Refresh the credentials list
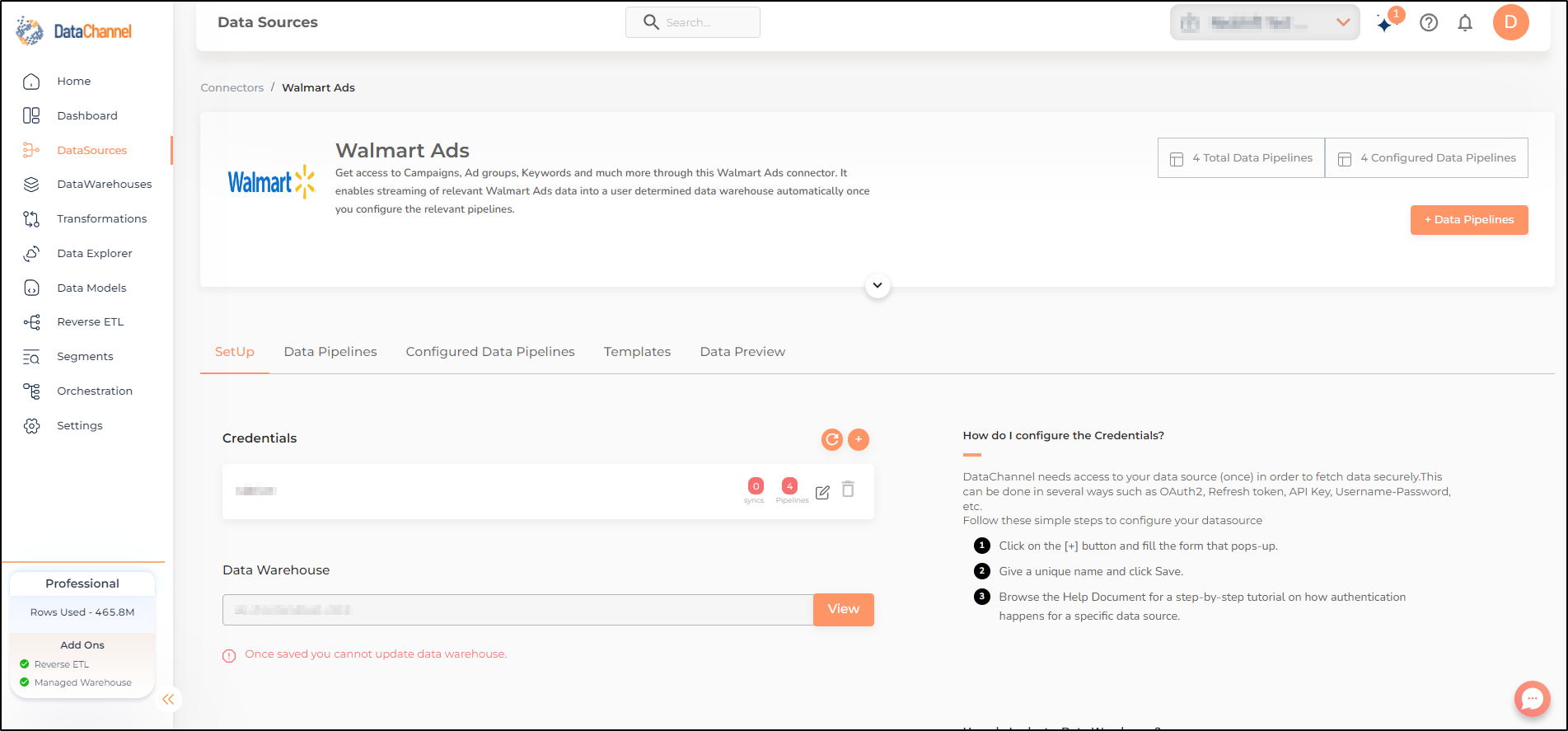Screen dimensions: 1568x731 tap(832, 439)
